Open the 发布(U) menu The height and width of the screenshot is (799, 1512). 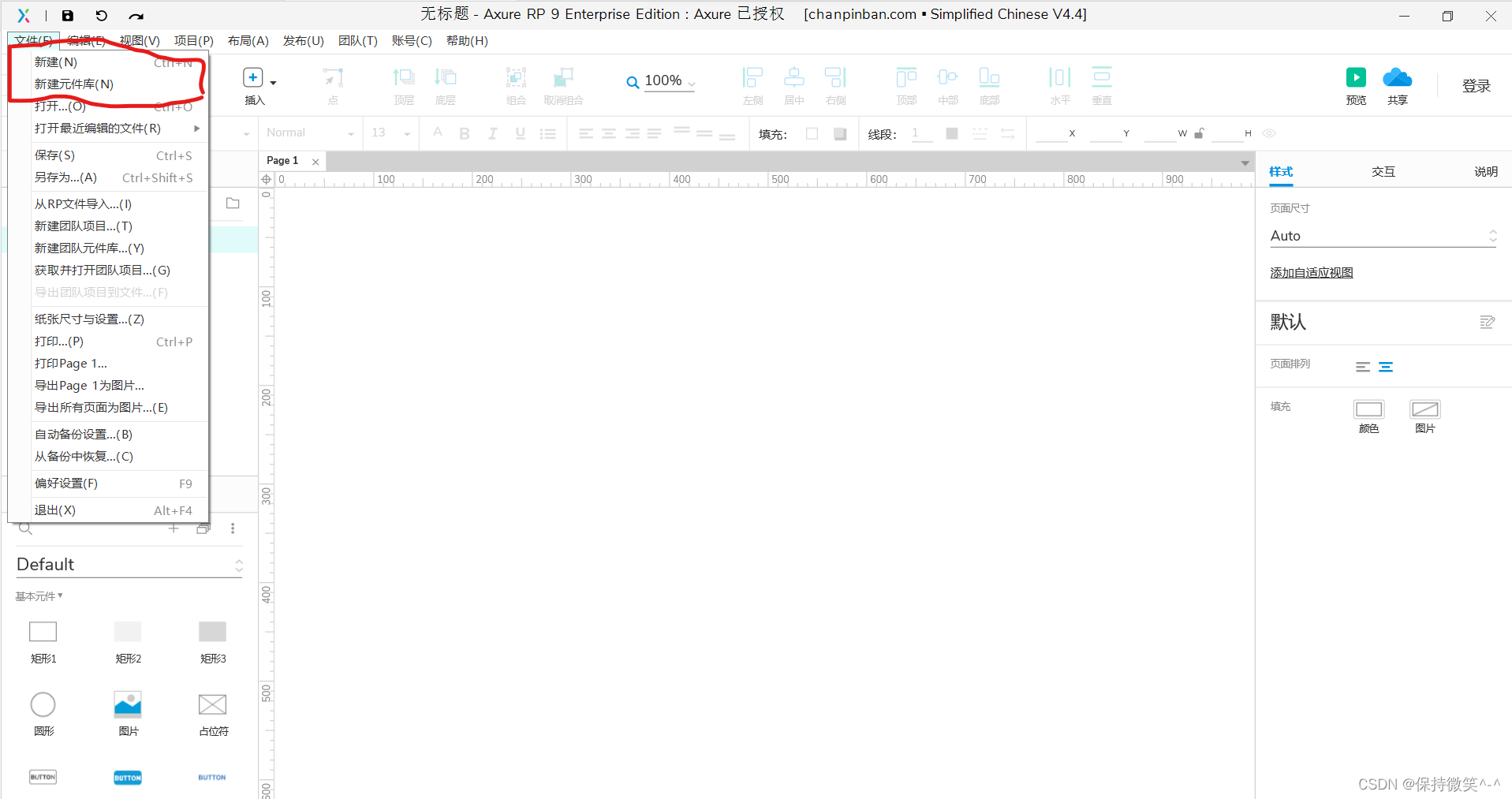point(304,41)
